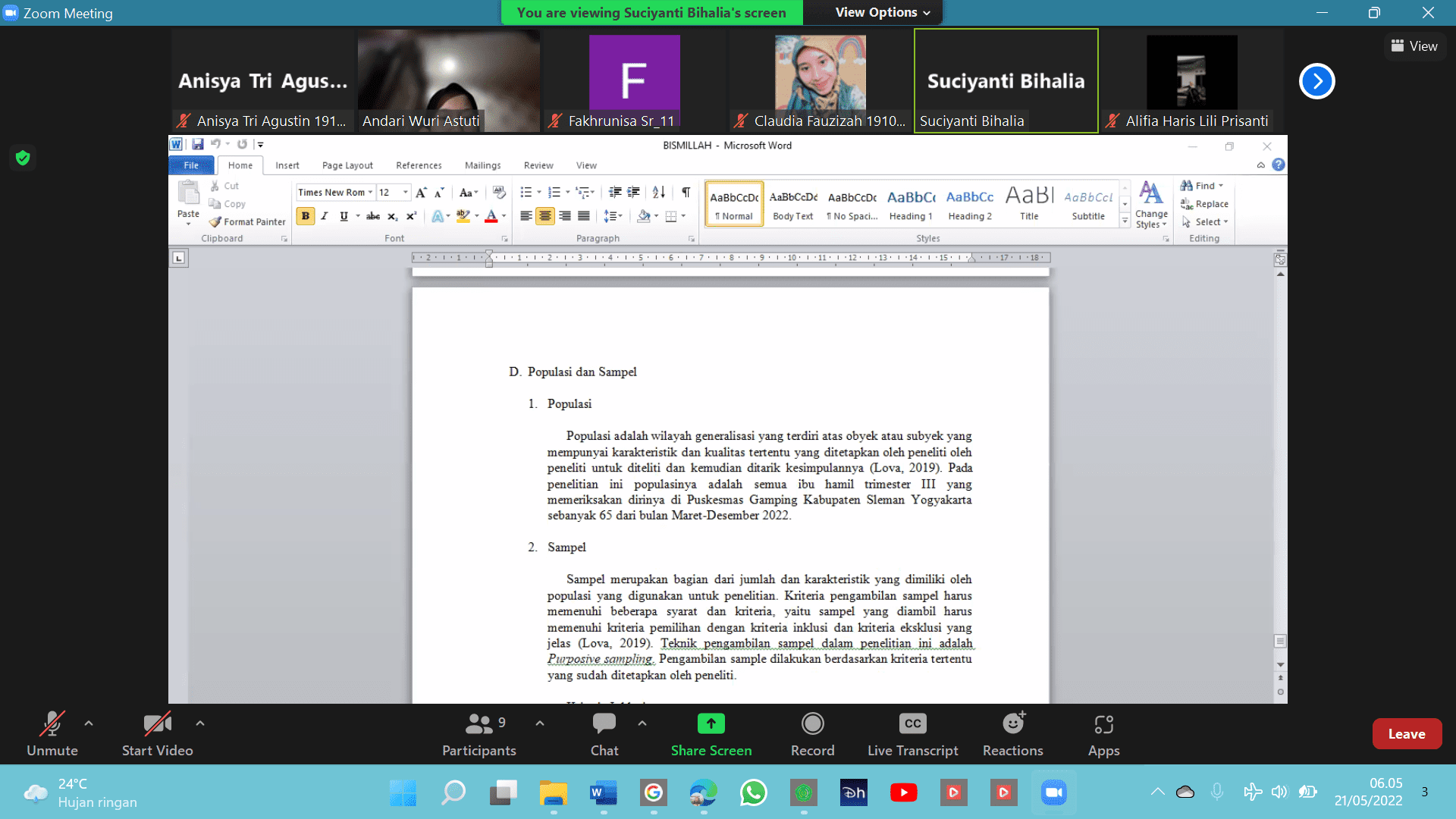This screenshot has width=1456, height=819.
Task: Open Change Styles menu
Action: 1151,205
